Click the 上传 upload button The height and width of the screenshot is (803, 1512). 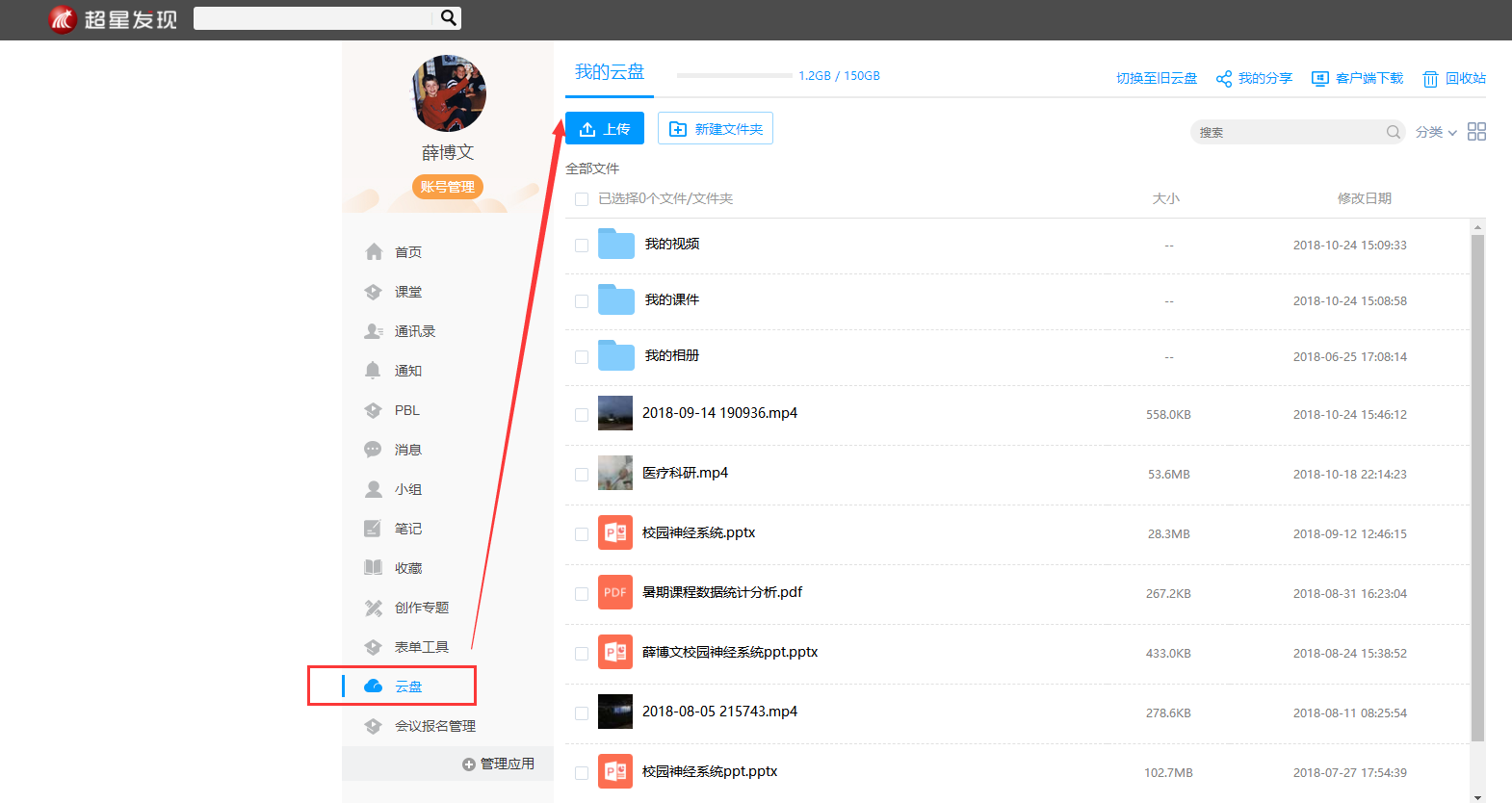pyautogui.click(x=605, y=129)
